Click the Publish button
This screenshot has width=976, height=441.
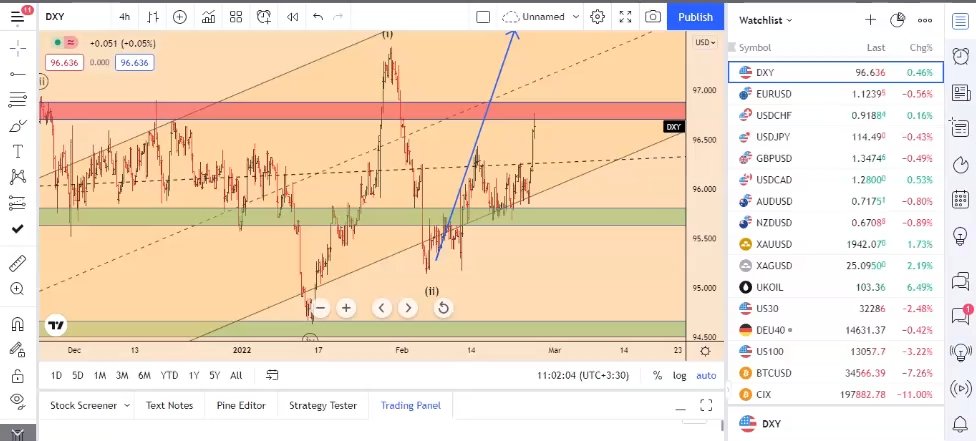pos(695,17)
